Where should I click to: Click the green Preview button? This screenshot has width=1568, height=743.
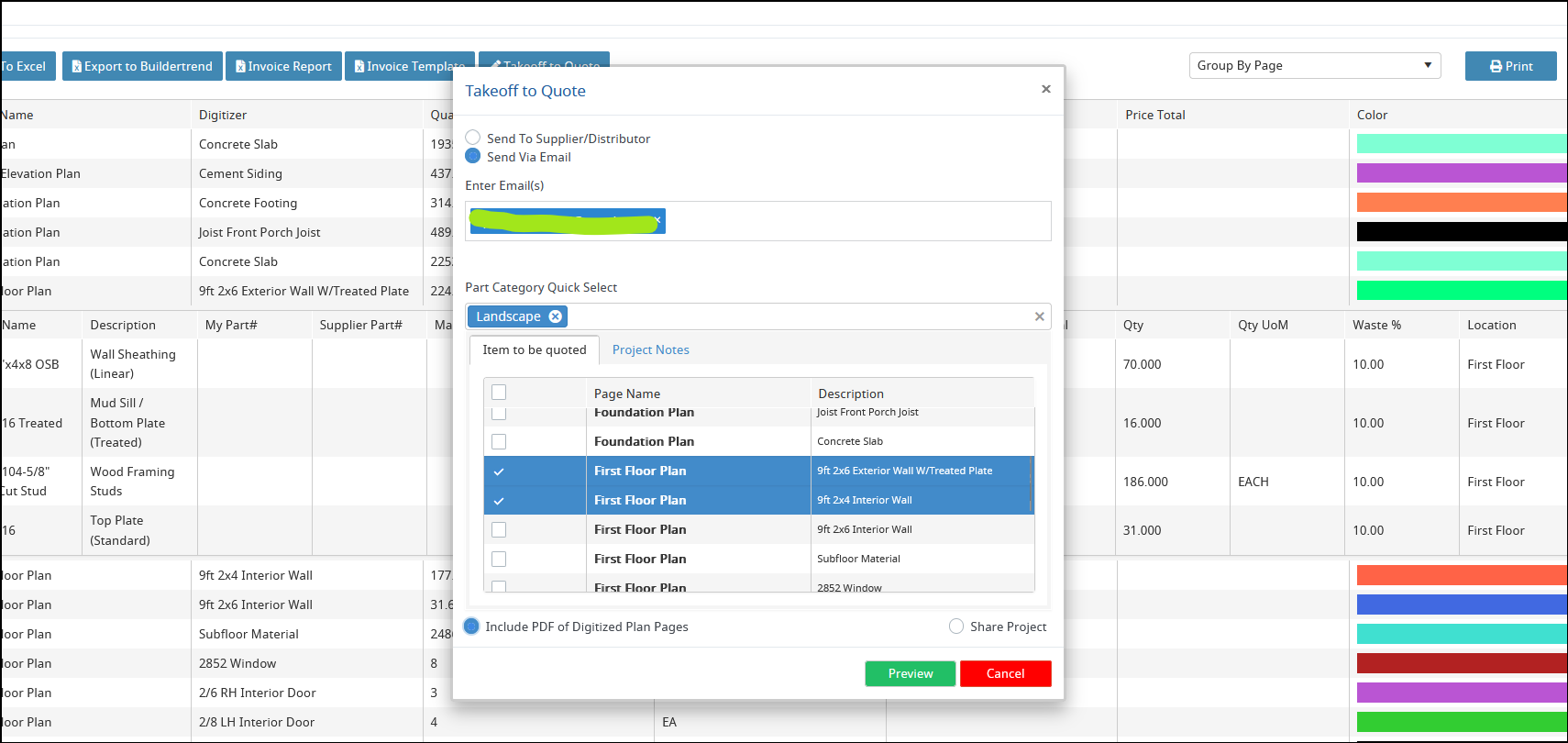[911, 673]
